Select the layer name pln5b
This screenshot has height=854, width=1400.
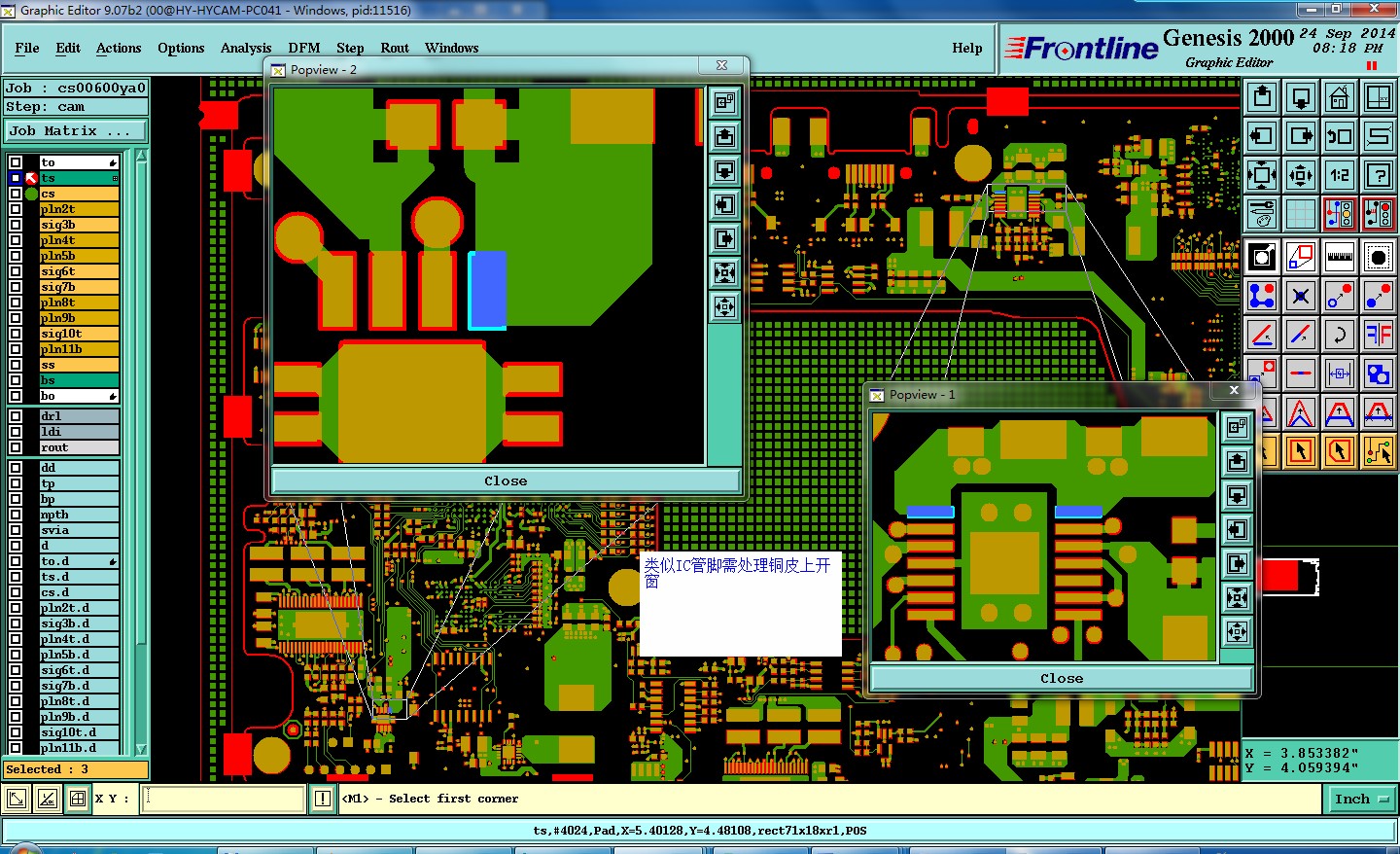(79, 256)
